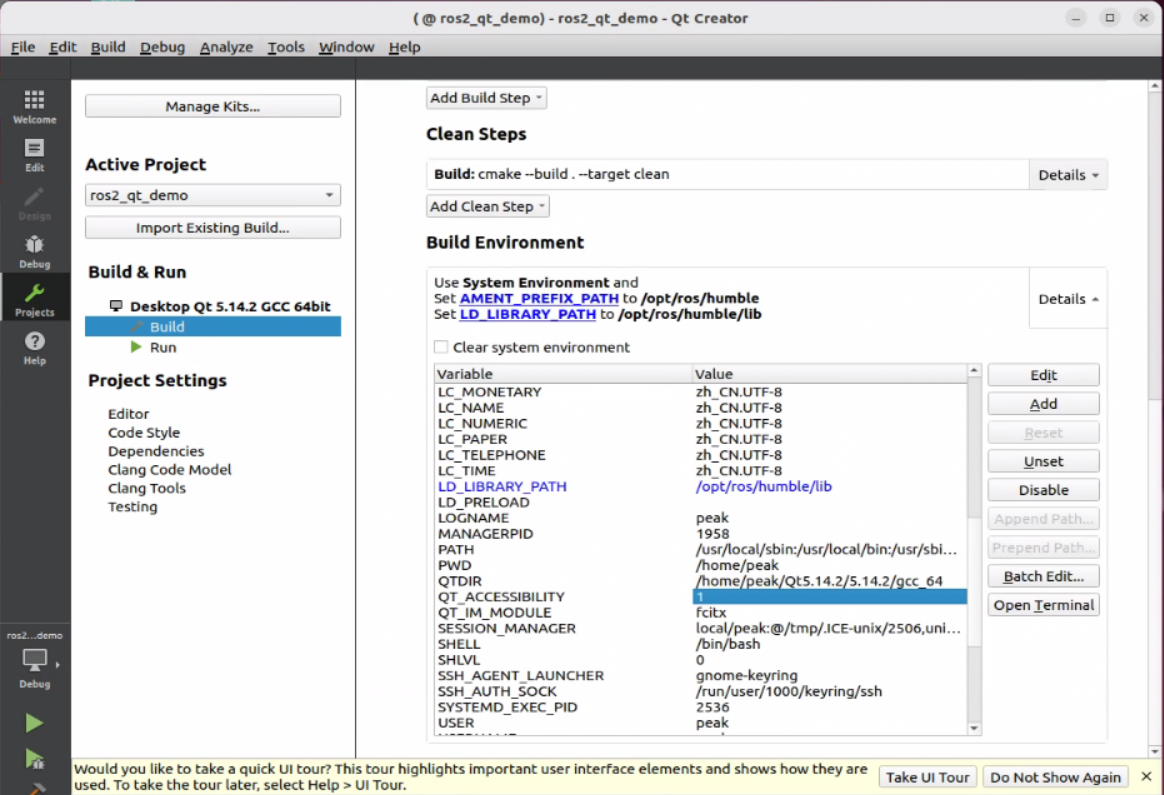Select the SHELL variable row
This screenshot has width=1164, height=795.
coord(701,644)
